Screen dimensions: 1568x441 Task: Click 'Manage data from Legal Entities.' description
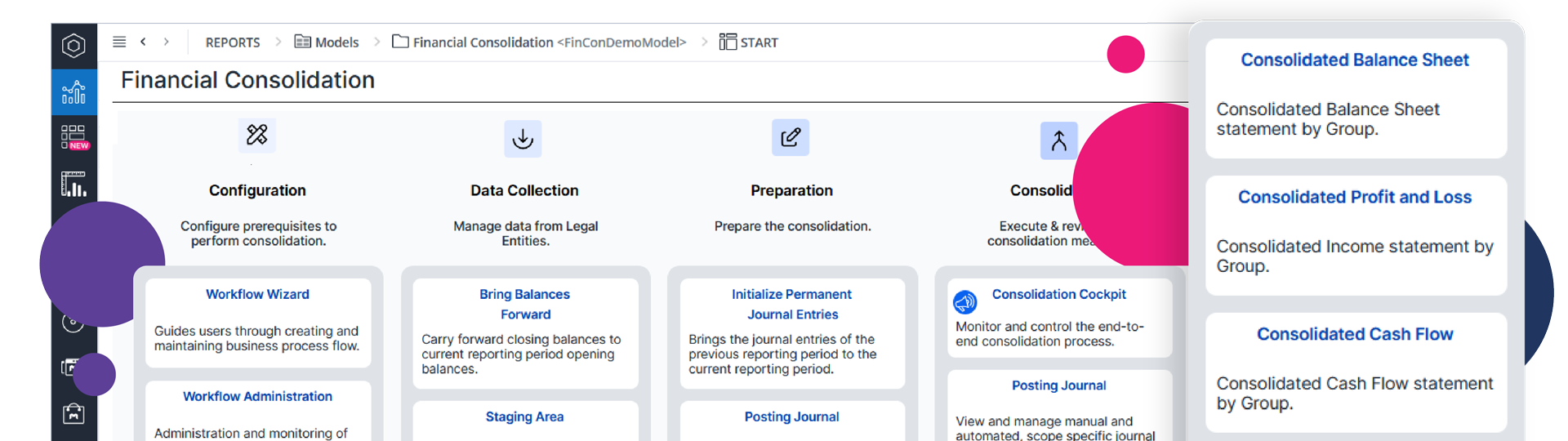tap(525, 234)
